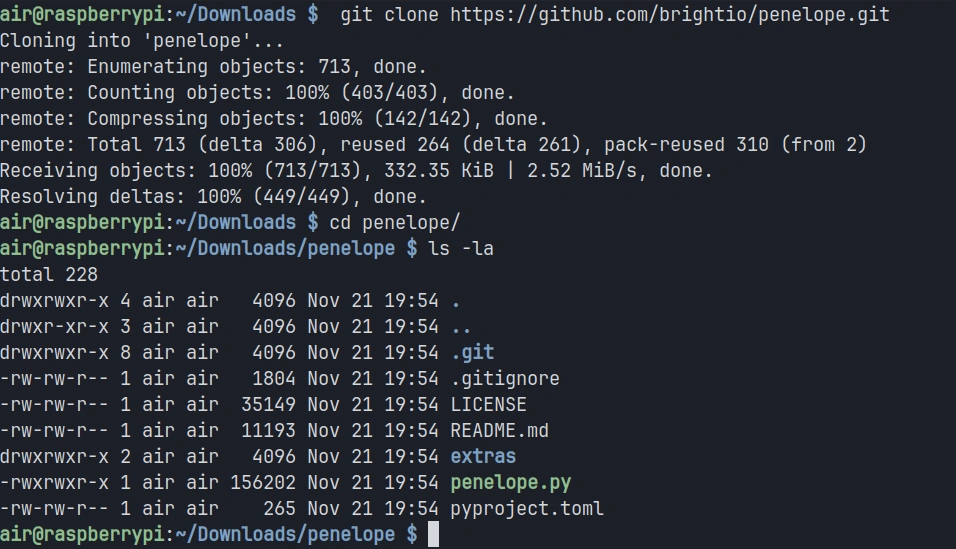Click the "remote: Compressing objects" line
The image size is (956, 549).
(274, 119)
